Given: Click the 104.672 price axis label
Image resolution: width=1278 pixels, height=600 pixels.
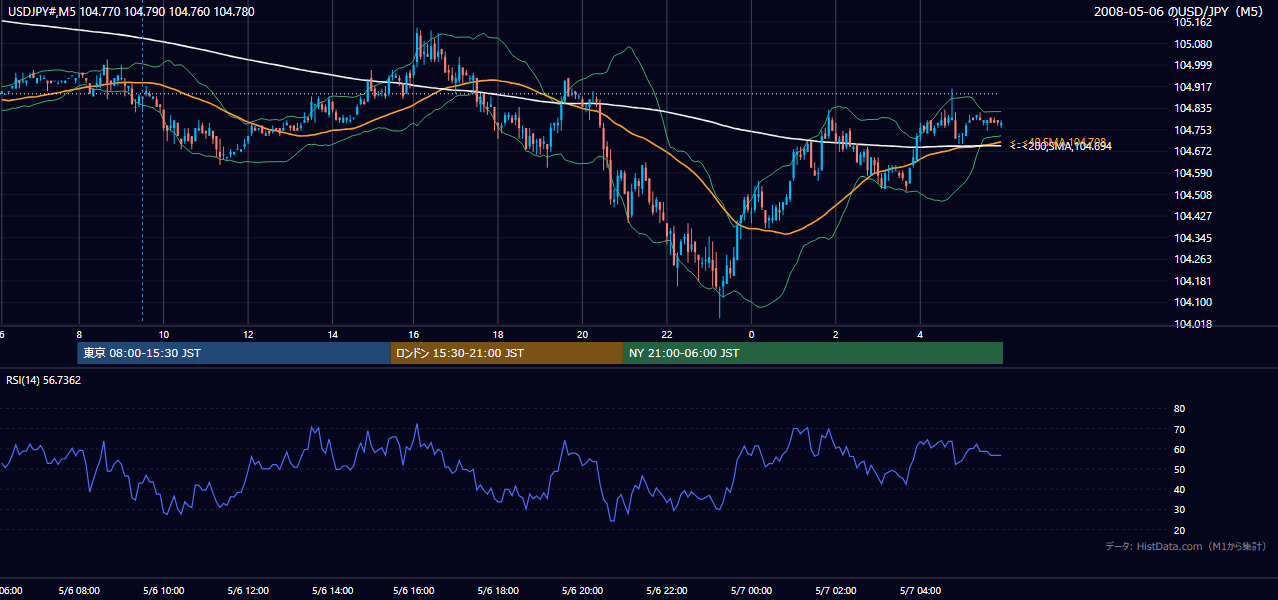Looking at the screenshot, I should tap(1192, 151).
